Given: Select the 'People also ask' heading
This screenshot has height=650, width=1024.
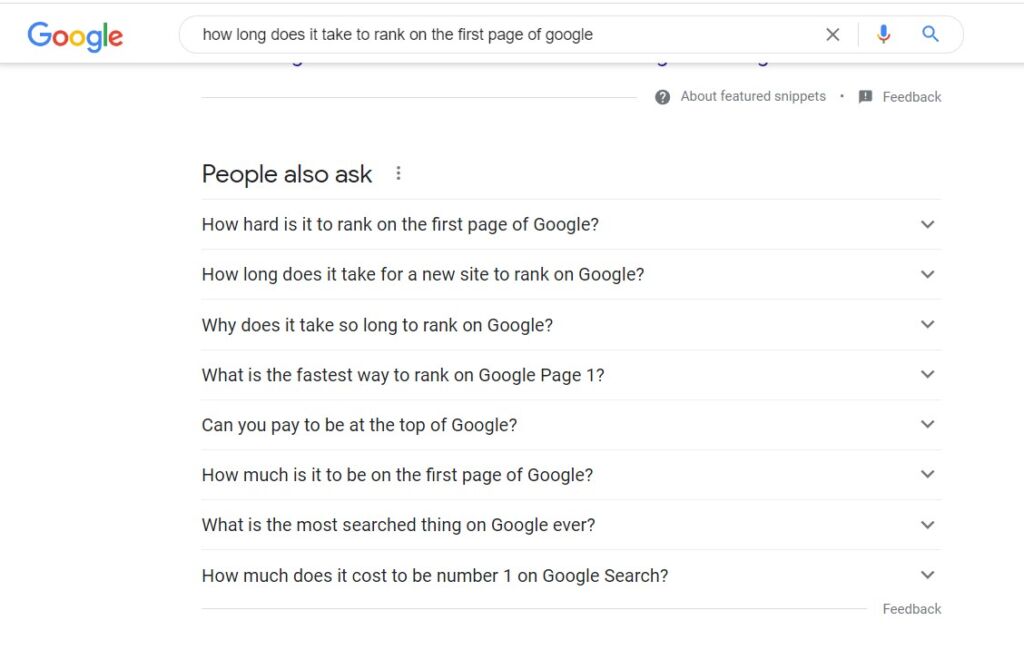Looking at the screenshot, I should pyautogui.click(x=287, y=174).
